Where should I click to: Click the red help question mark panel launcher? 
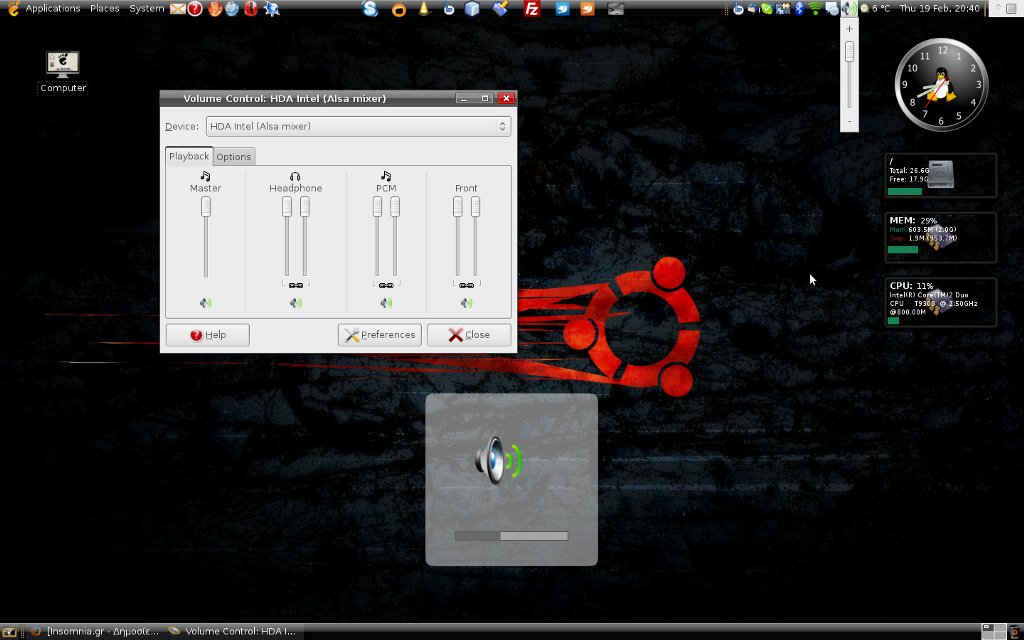click(x=195, y=8)
